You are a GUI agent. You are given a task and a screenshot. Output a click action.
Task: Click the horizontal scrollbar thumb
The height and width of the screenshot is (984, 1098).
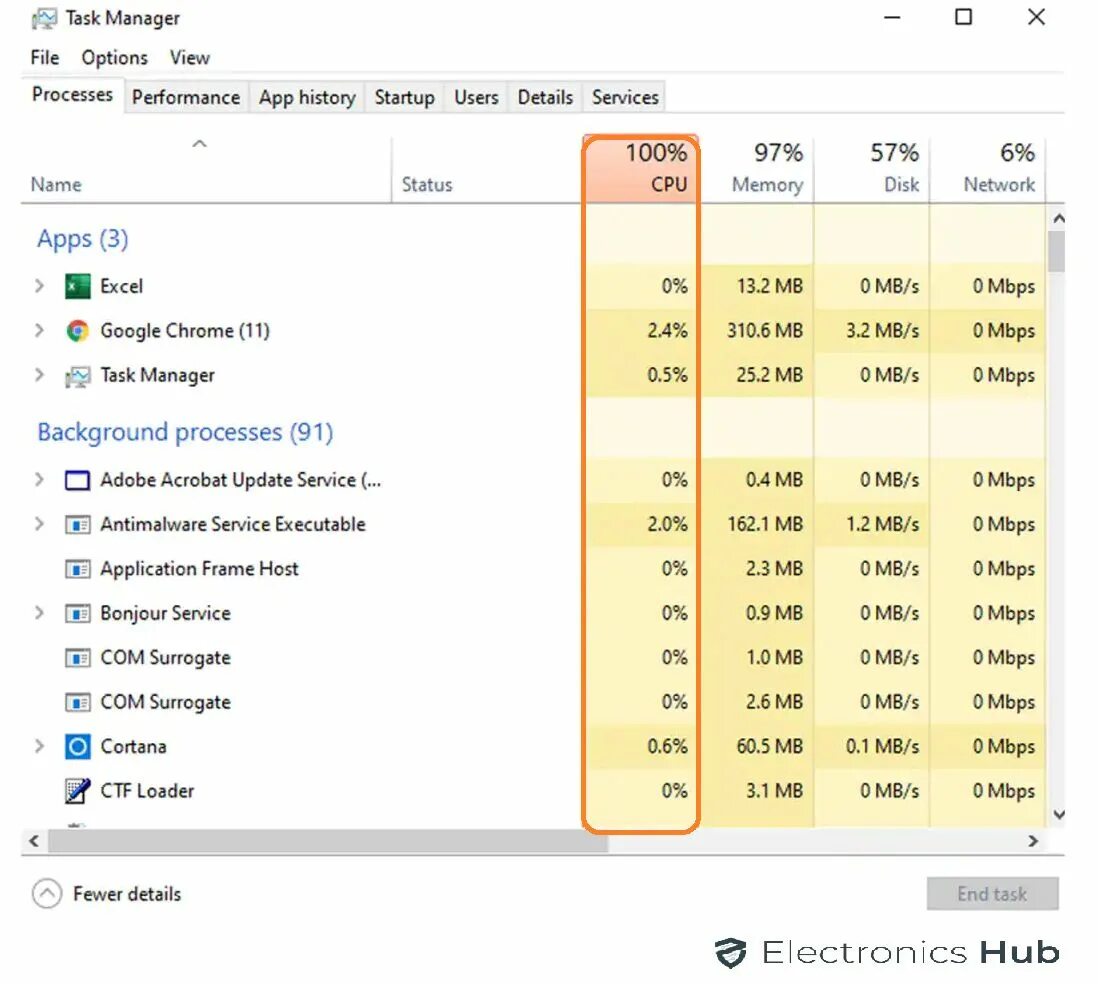pos(328,842)
